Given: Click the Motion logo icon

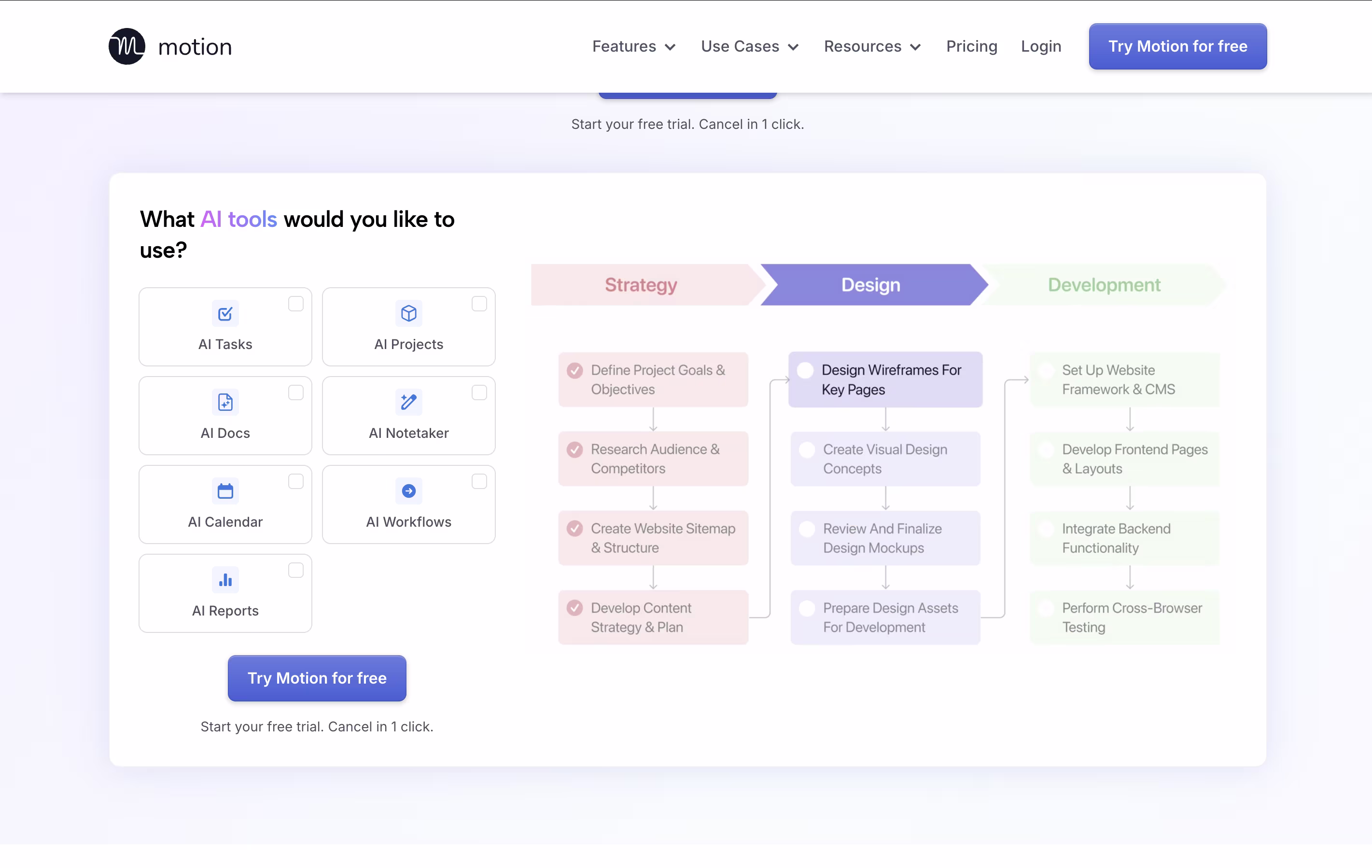Looking at the screenshot, I should tap(126, 46).
